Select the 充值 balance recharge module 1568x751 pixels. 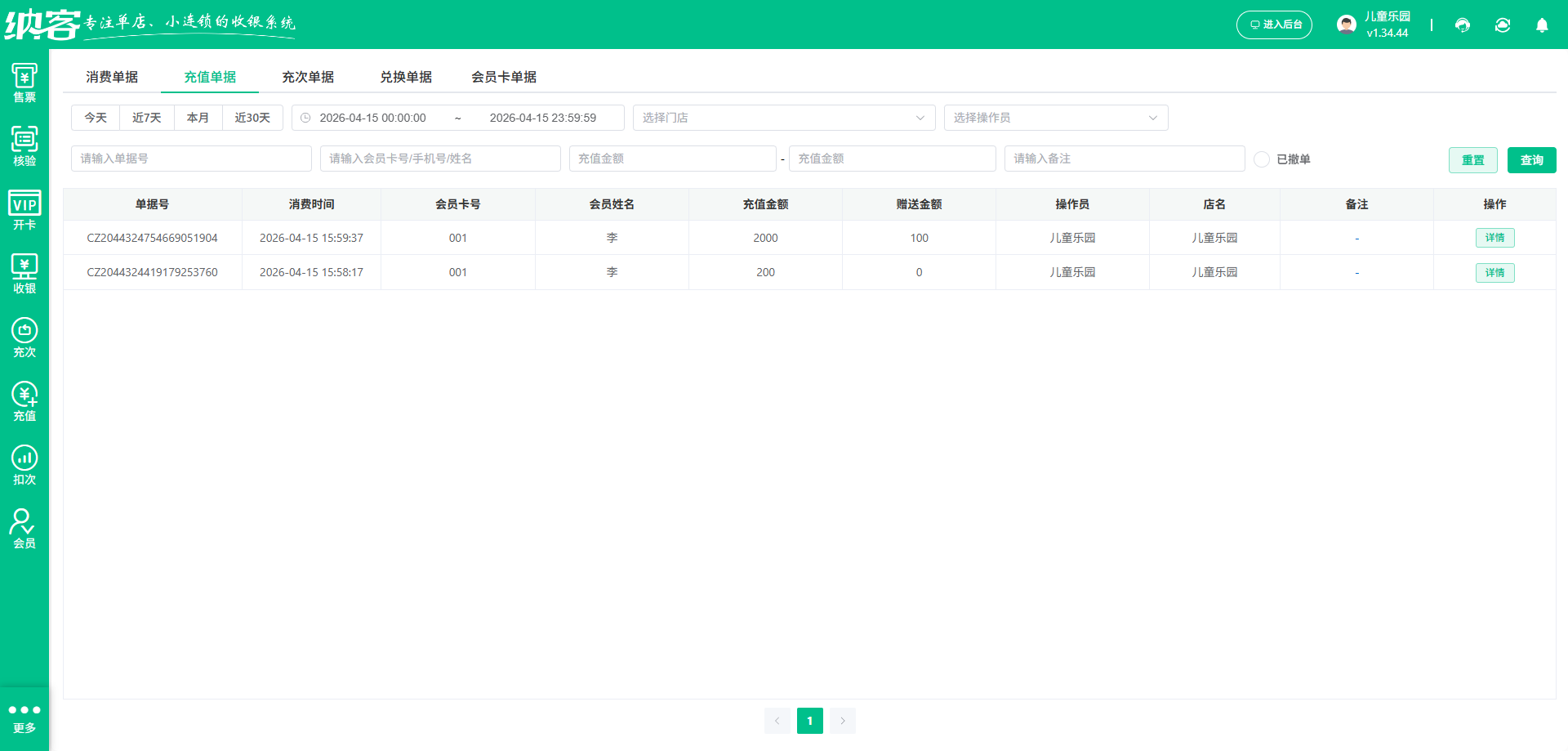[24, 400]
